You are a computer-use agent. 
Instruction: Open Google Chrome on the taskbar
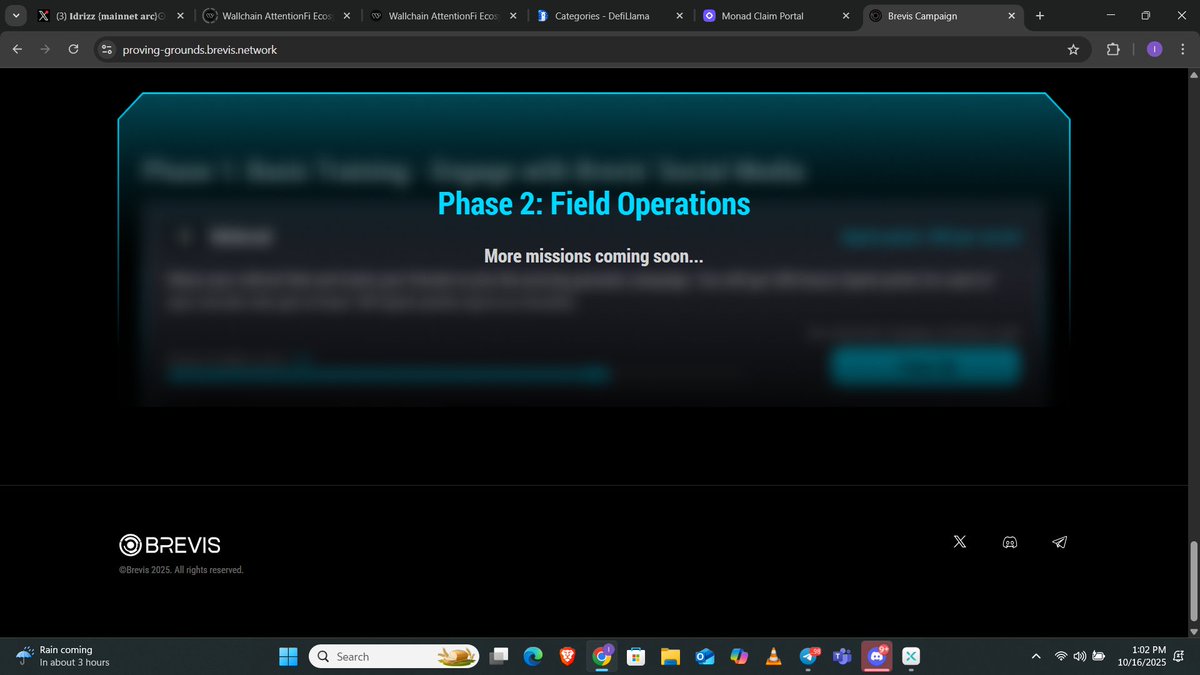pos(601,656)
